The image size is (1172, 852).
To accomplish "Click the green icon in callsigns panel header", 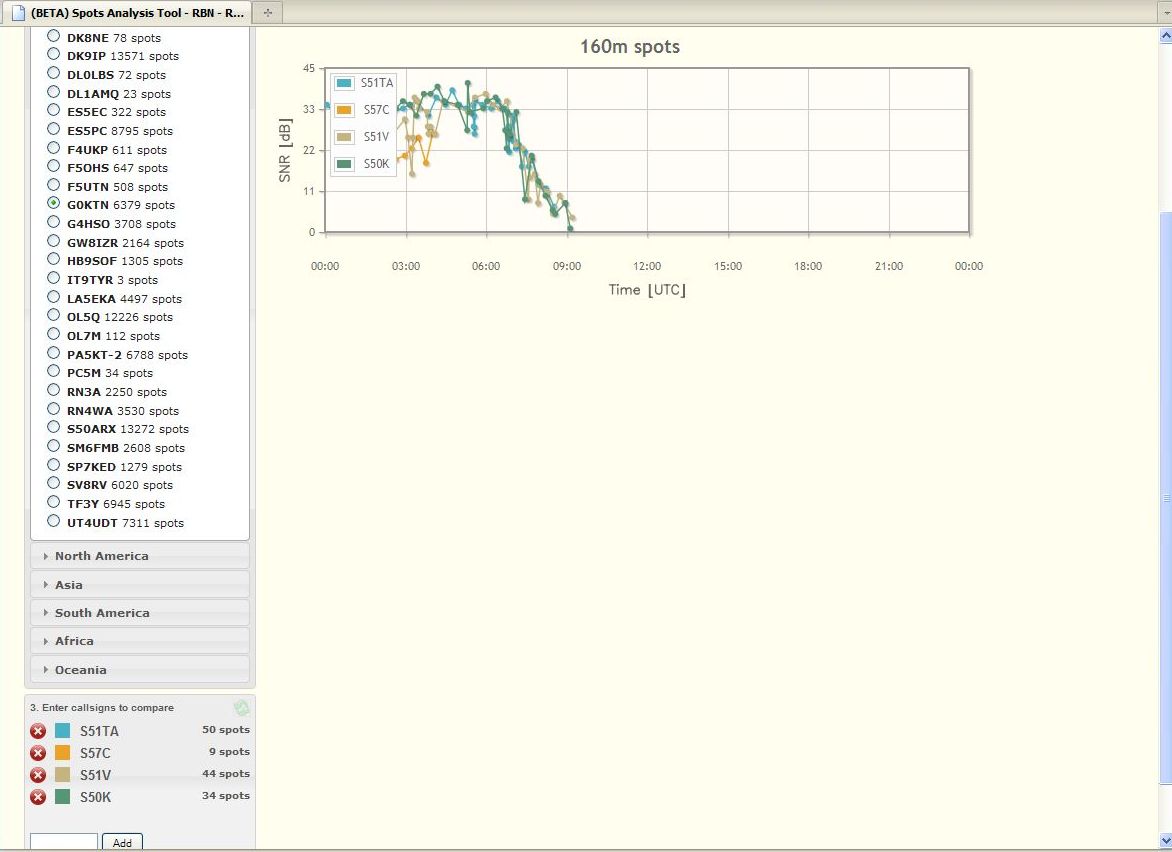I will point(241,708).
